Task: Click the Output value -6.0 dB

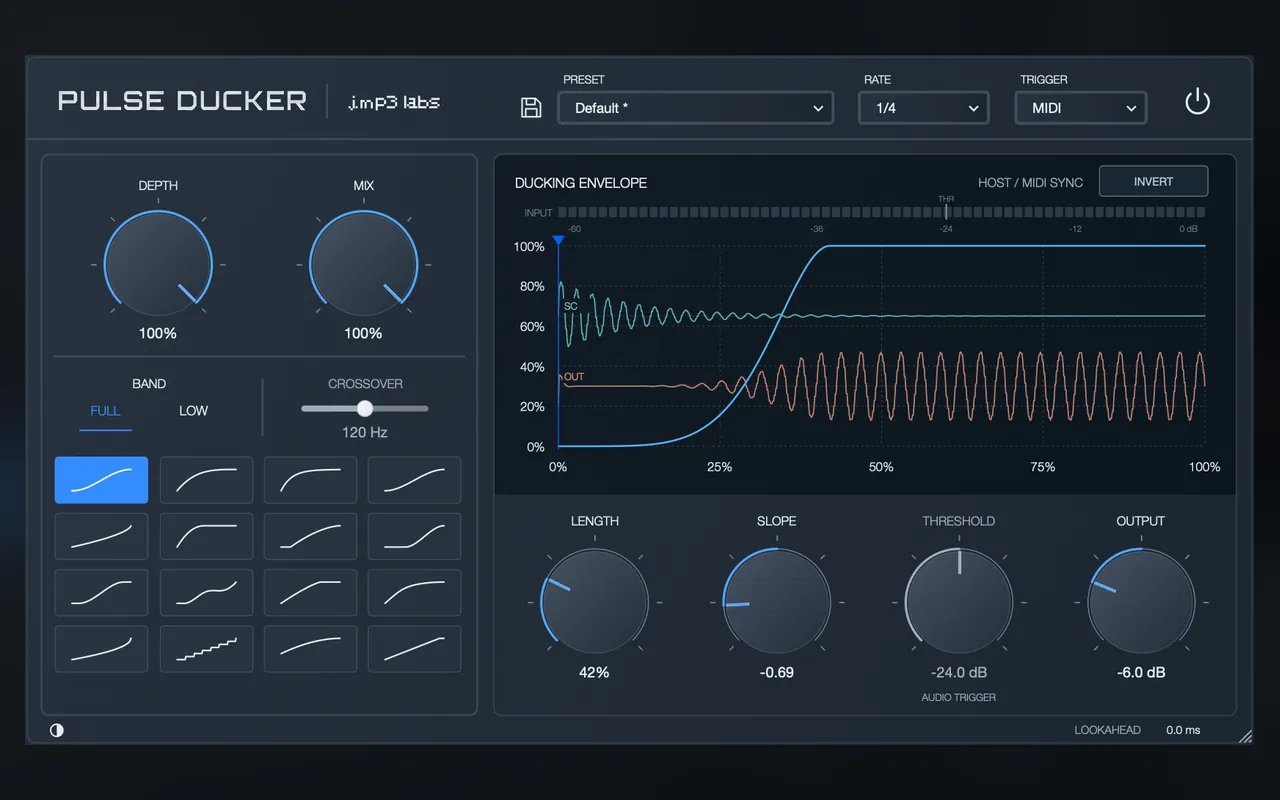Action: point(1140,673)
